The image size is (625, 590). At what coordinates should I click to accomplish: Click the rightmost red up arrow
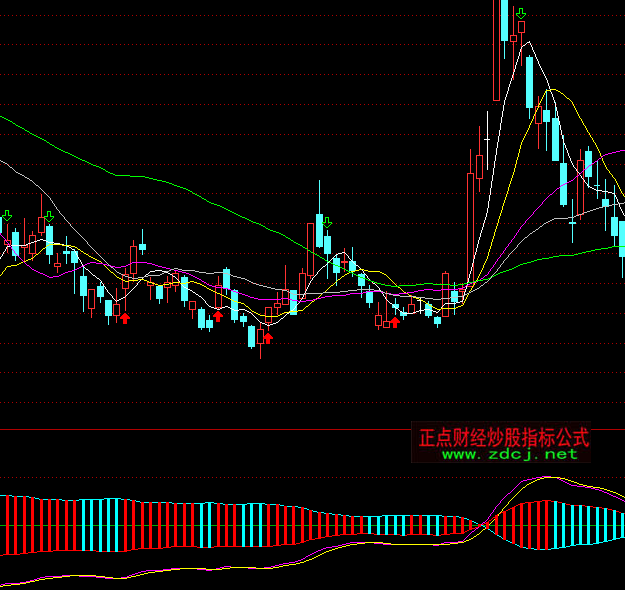[x=394, y=321]
